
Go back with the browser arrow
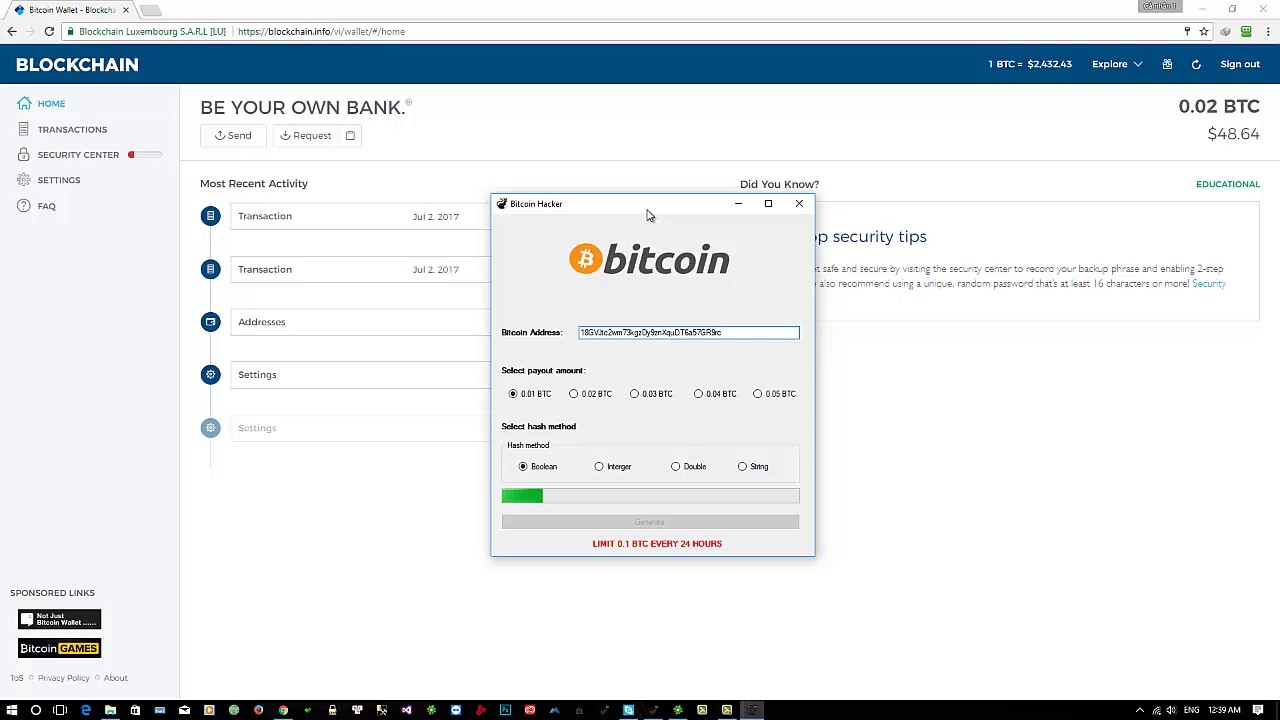12,31
